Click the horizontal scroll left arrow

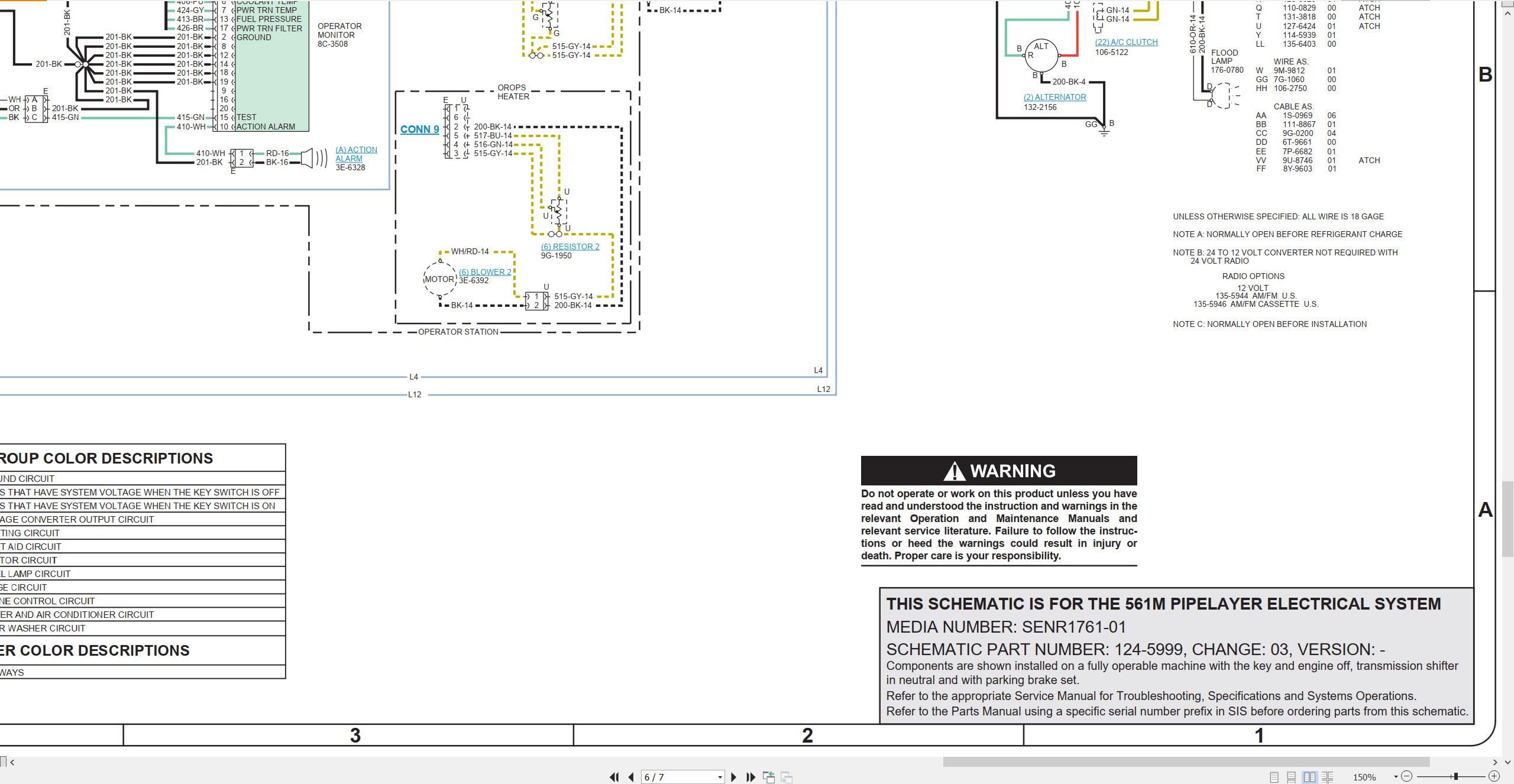pyautogui.click(x=12, y=762)
